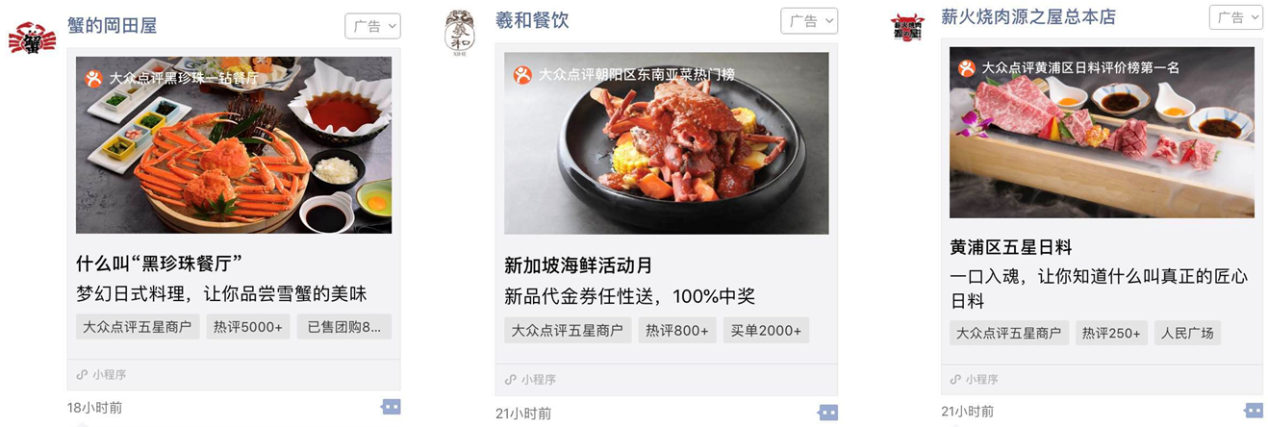Select the 买单2000+ tag
This screenshot has width=1268, height=427.
click(x=766, y=331)
